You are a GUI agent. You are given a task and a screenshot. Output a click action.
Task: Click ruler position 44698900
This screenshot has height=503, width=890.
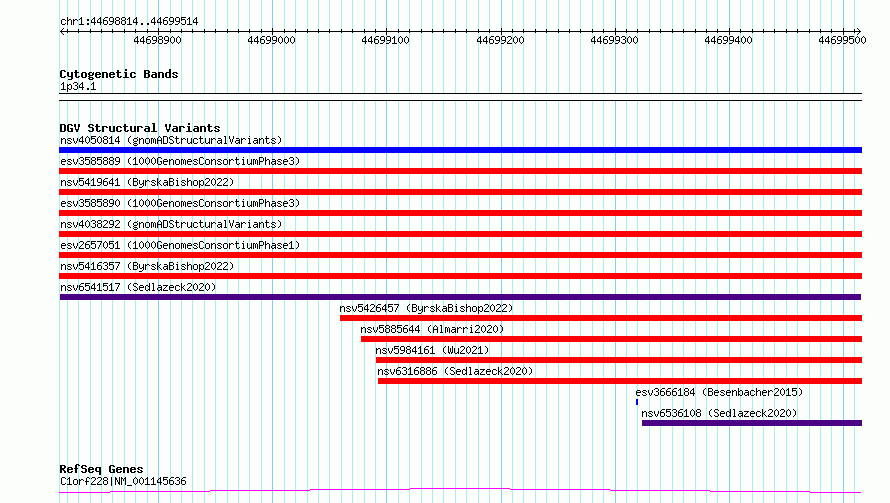point(157,40)
